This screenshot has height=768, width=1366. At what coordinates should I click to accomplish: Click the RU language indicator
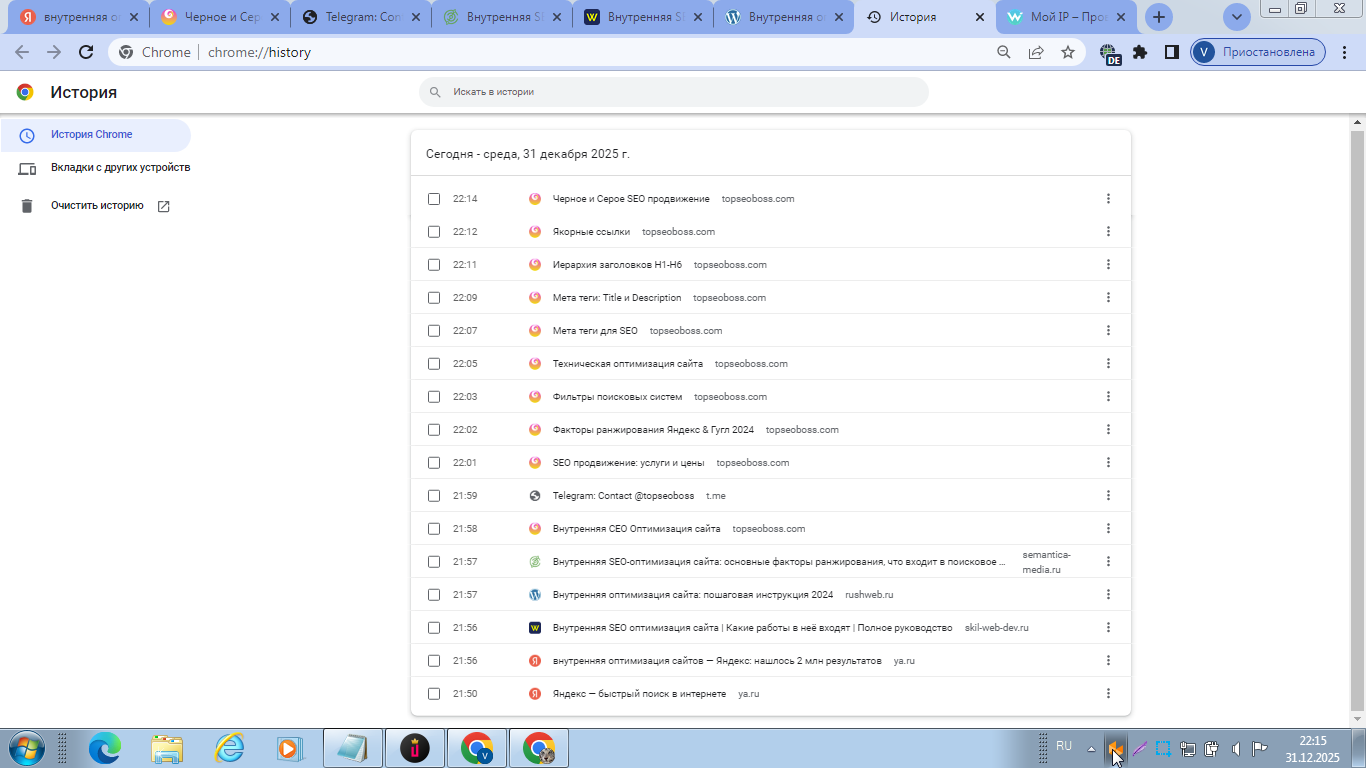pyautogui.click(x=1064, y=746)
